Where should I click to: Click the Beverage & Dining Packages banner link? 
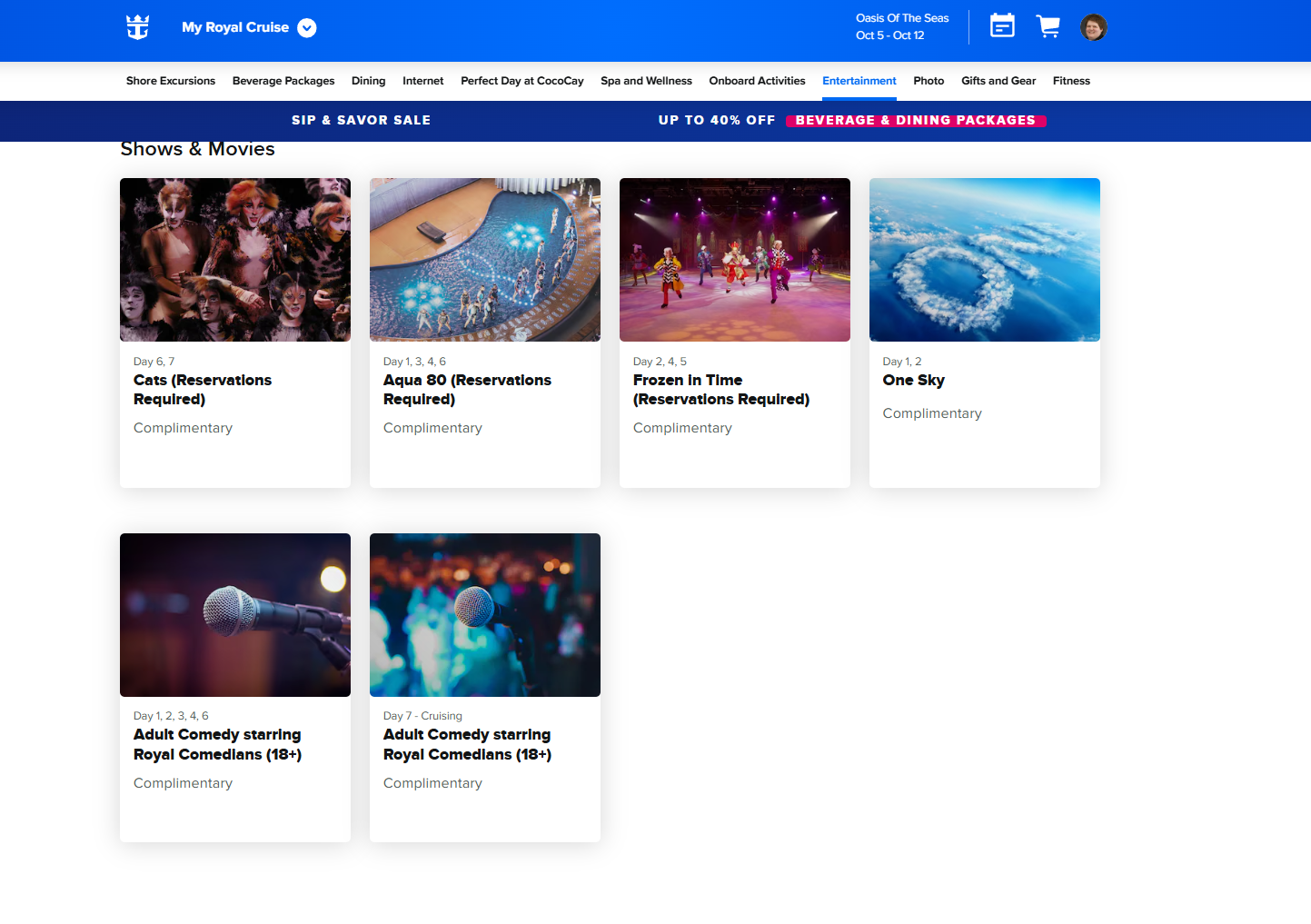click(915, 121)
